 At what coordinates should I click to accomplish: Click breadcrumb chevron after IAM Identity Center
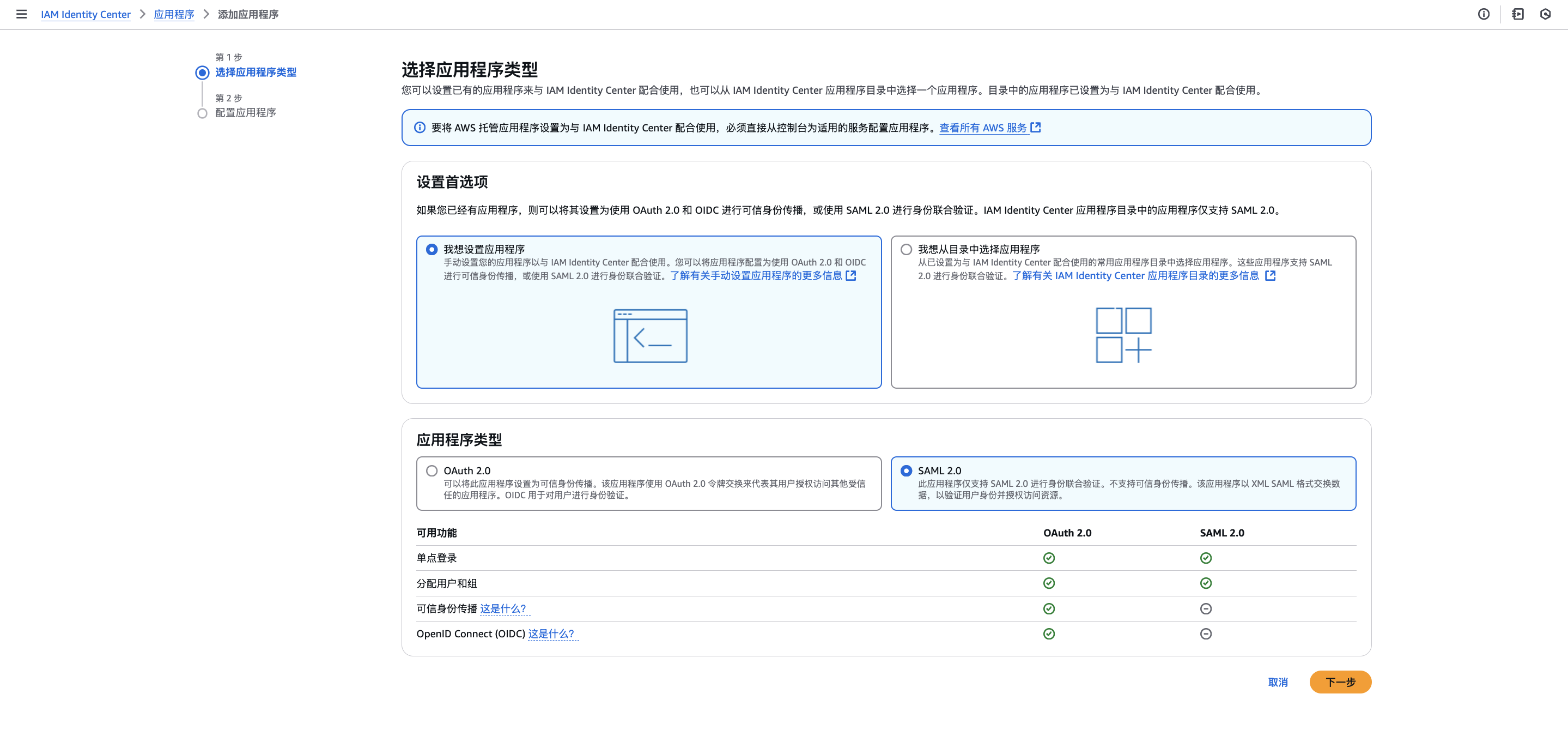coord(142,14)
